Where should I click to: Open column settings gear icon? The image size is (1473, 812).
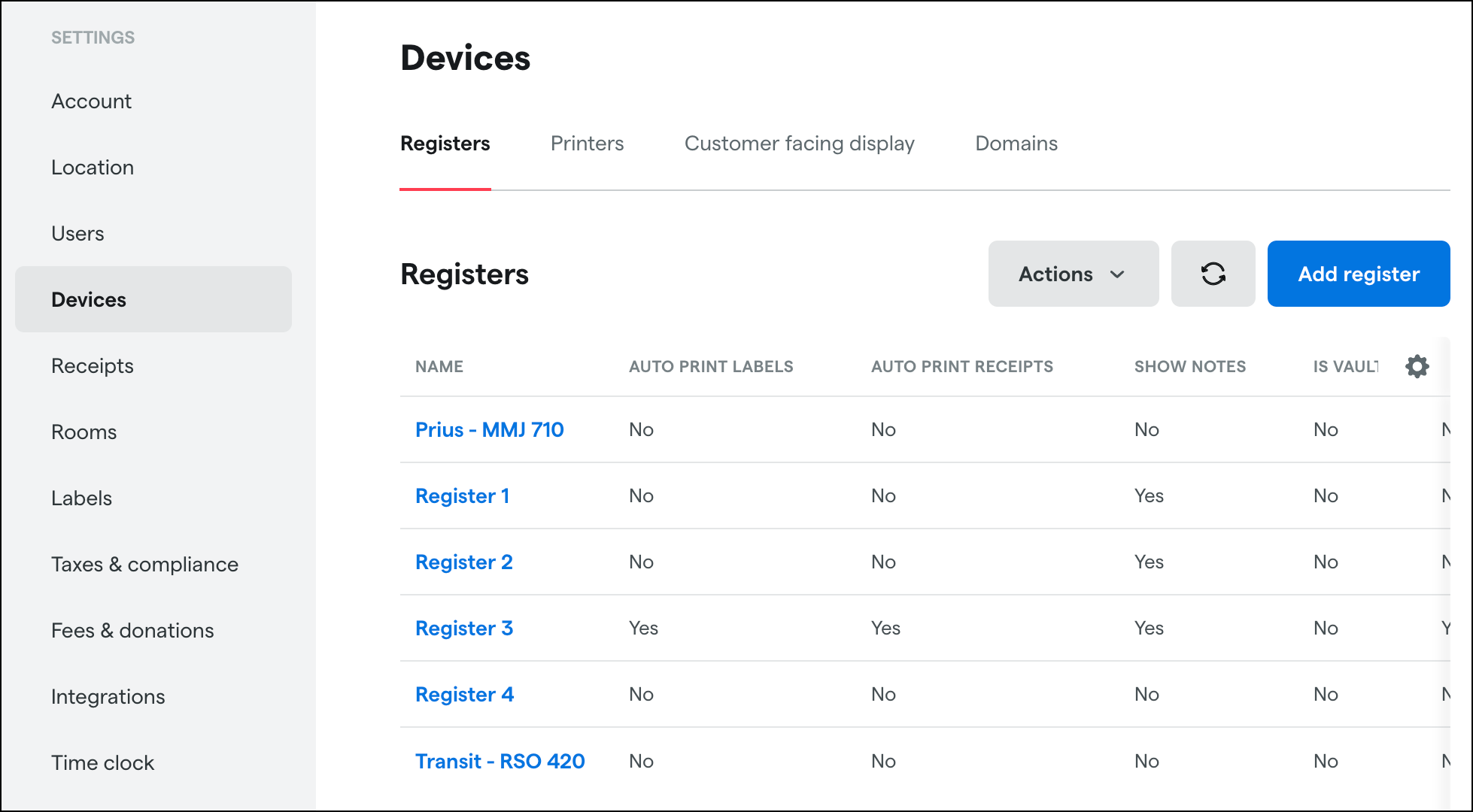pos(1417,366)
